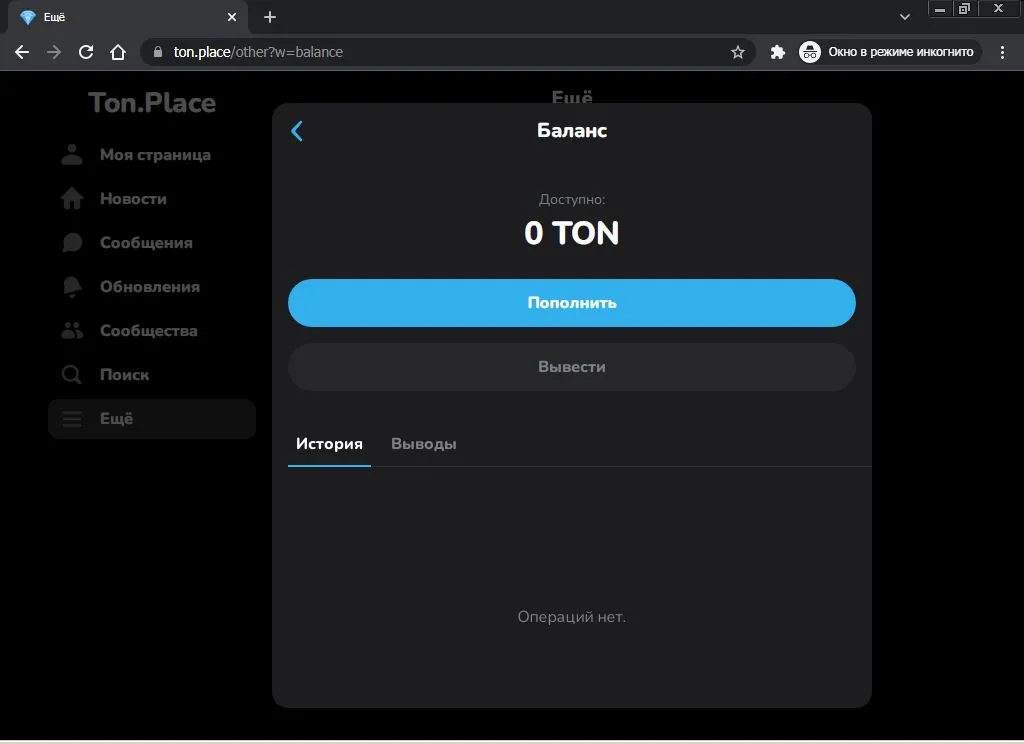Screen dimensions: 1024x744
Task: Open the Chrome three-dot menu
Action: (x=1002, y=52)
